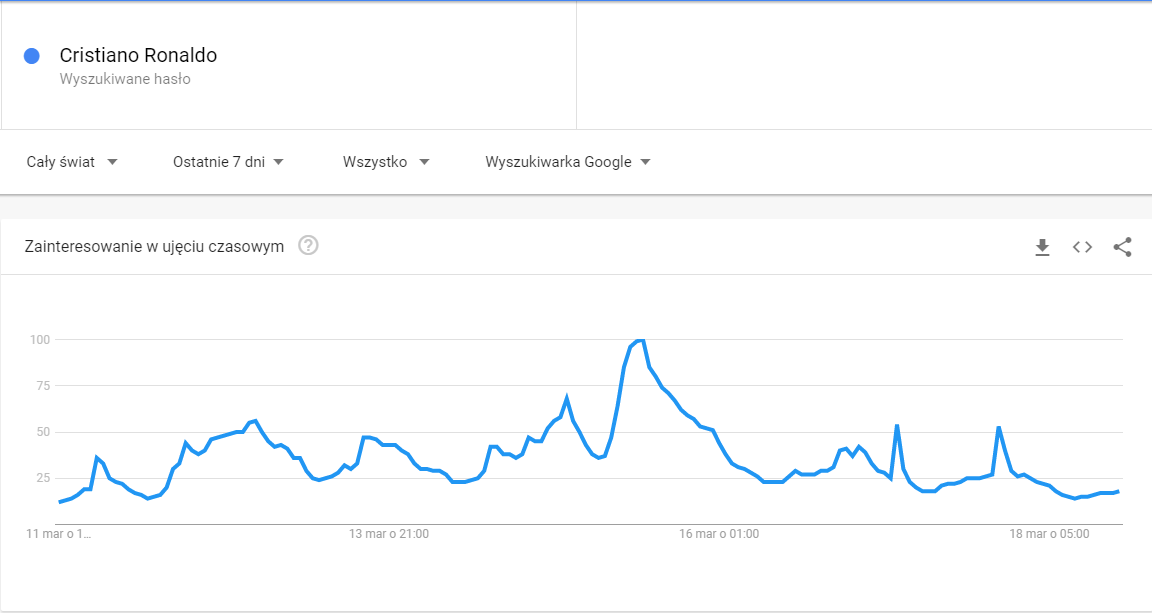Screen dimensions: 1152x613
Task: Expand the Wyszukiwarka Google search type dropdown
Action: (567, 162)
